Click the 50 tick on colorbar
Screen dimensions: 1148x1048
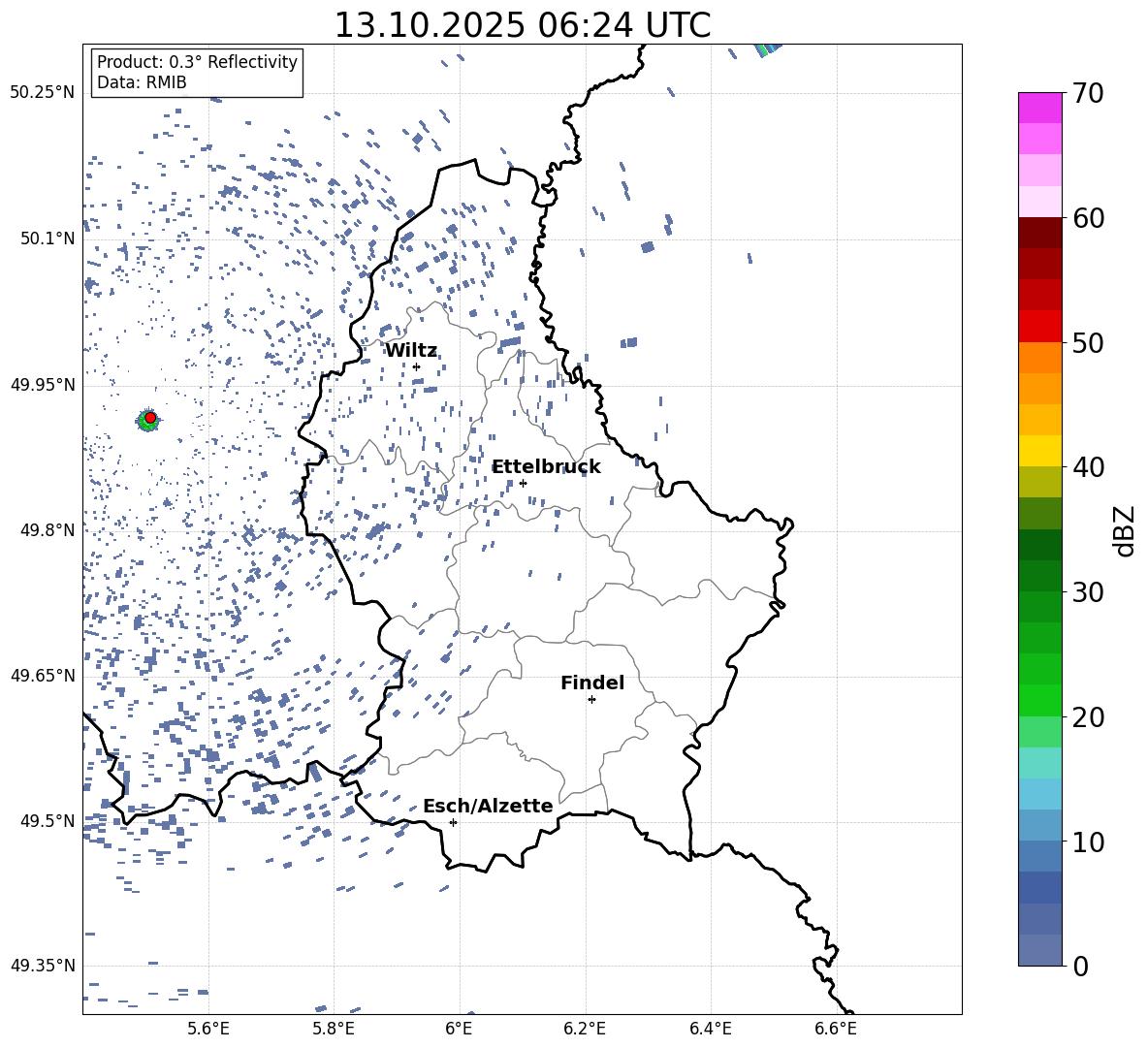[x=1088, y=342]
